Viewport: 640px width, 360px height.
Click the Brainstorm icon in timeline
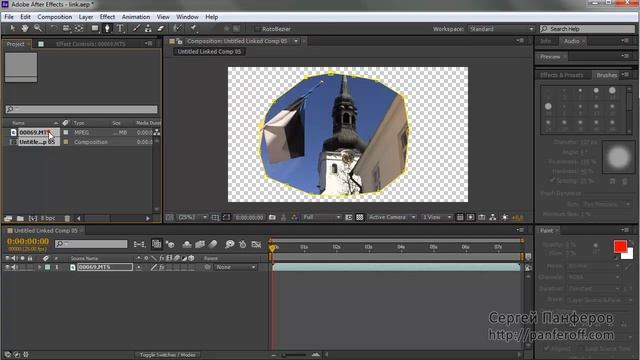click(x=230, y=244)
